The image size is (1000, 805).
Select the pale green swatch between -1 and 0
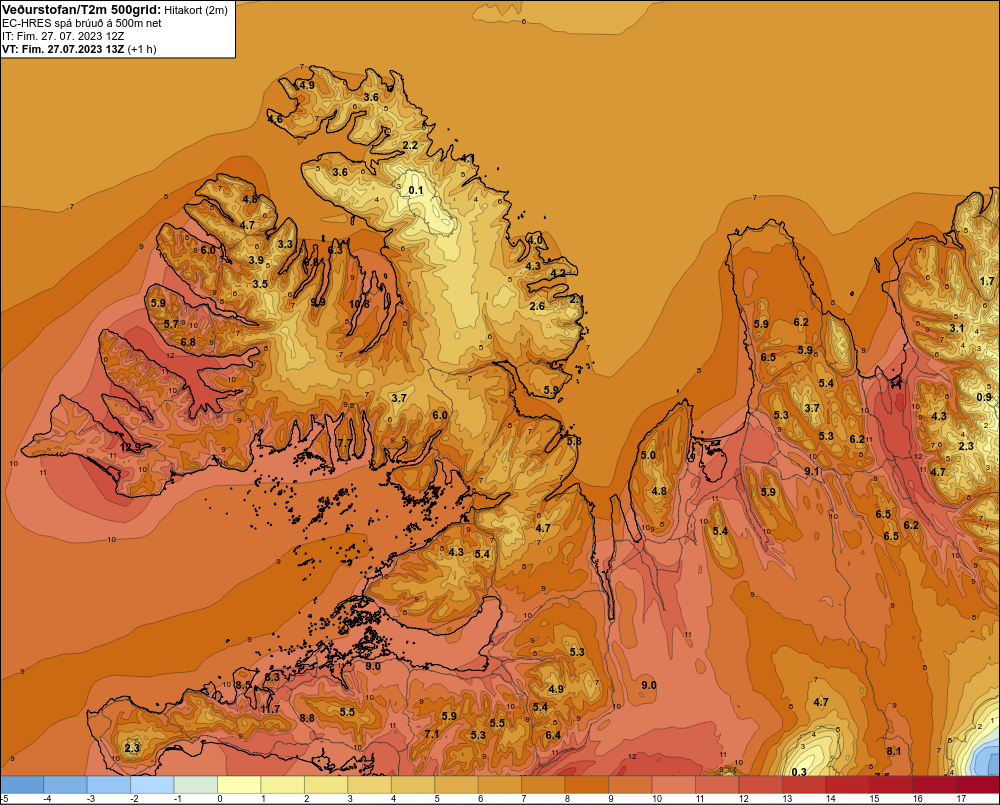pyautogui.click(x=196, y=785)
